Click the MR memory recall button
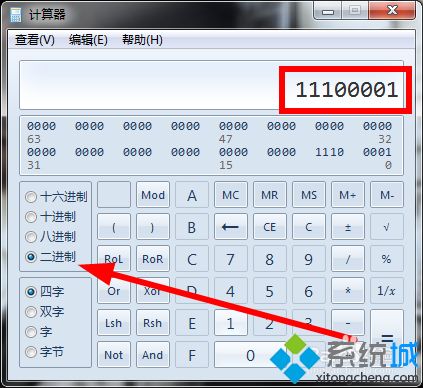The width and height of the screenshot is (423, 388). coord(270,195)
